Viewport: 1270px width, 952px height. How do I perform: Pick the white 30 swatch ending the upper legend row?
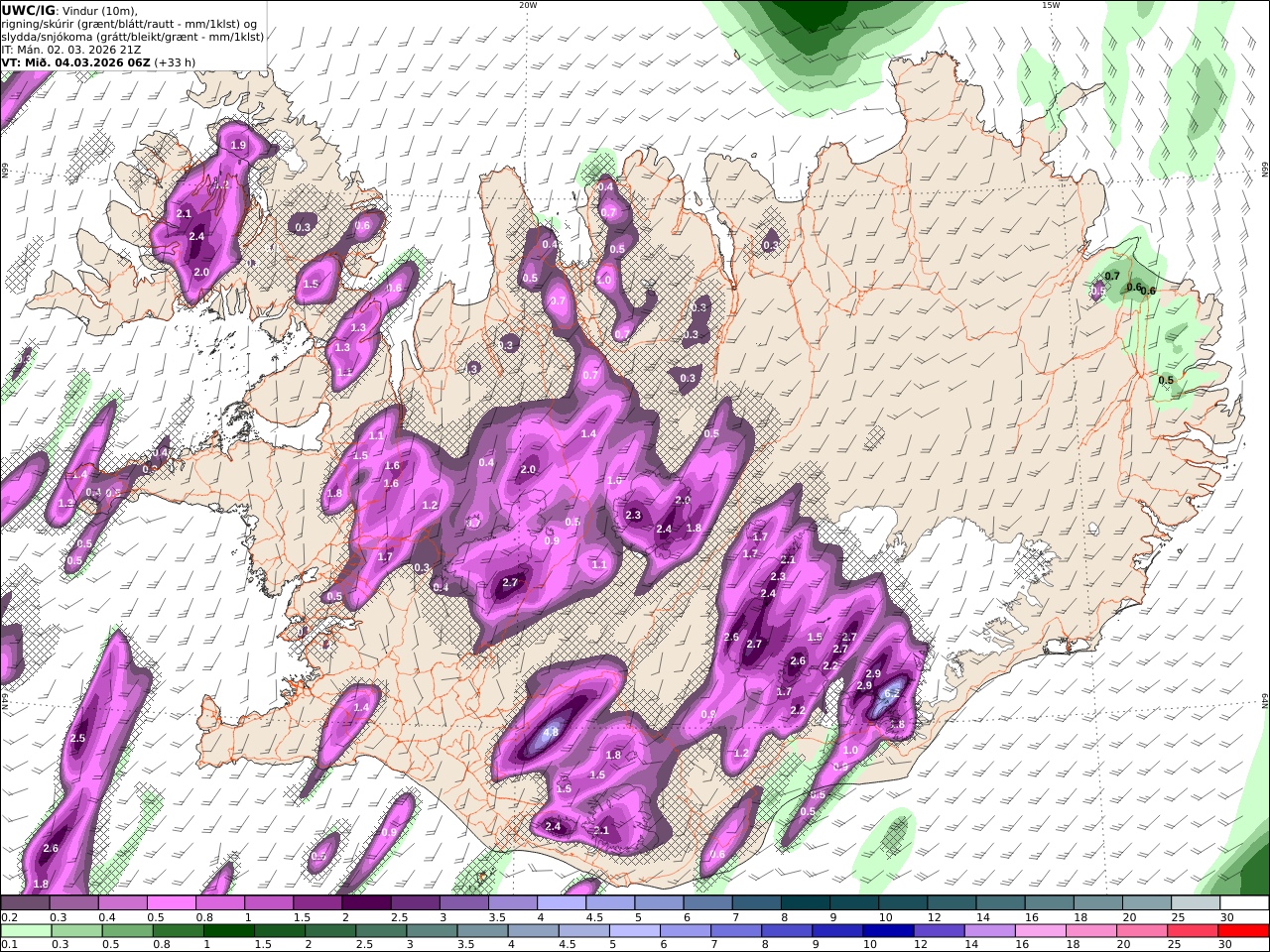1243,902
